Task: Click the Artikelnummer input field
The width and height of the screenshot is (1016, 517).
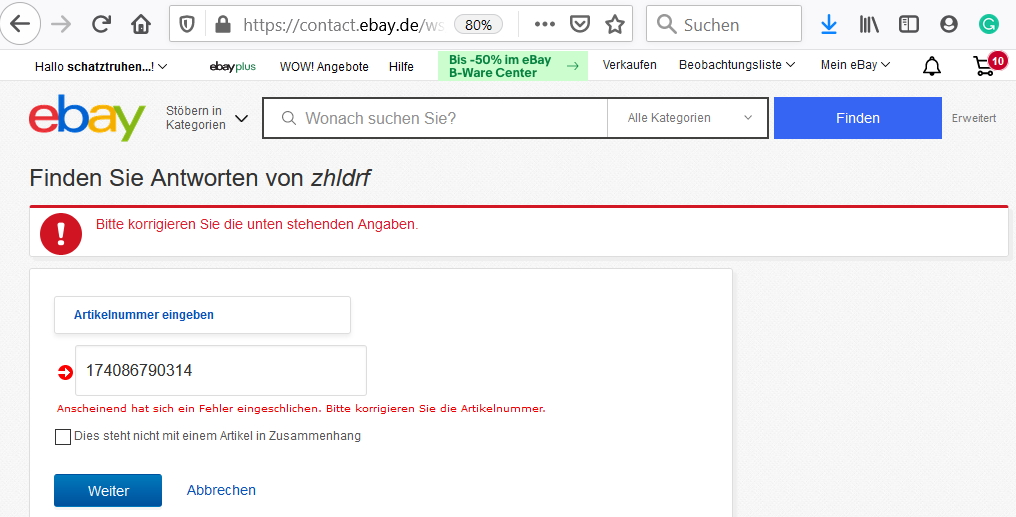Action: coord(220,371)
